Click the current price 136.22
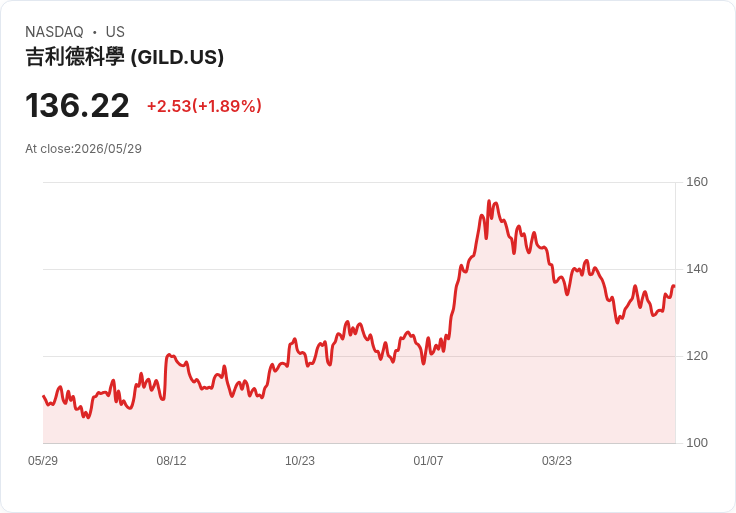The height and width of the screenshot is (513, 736). 77,106
